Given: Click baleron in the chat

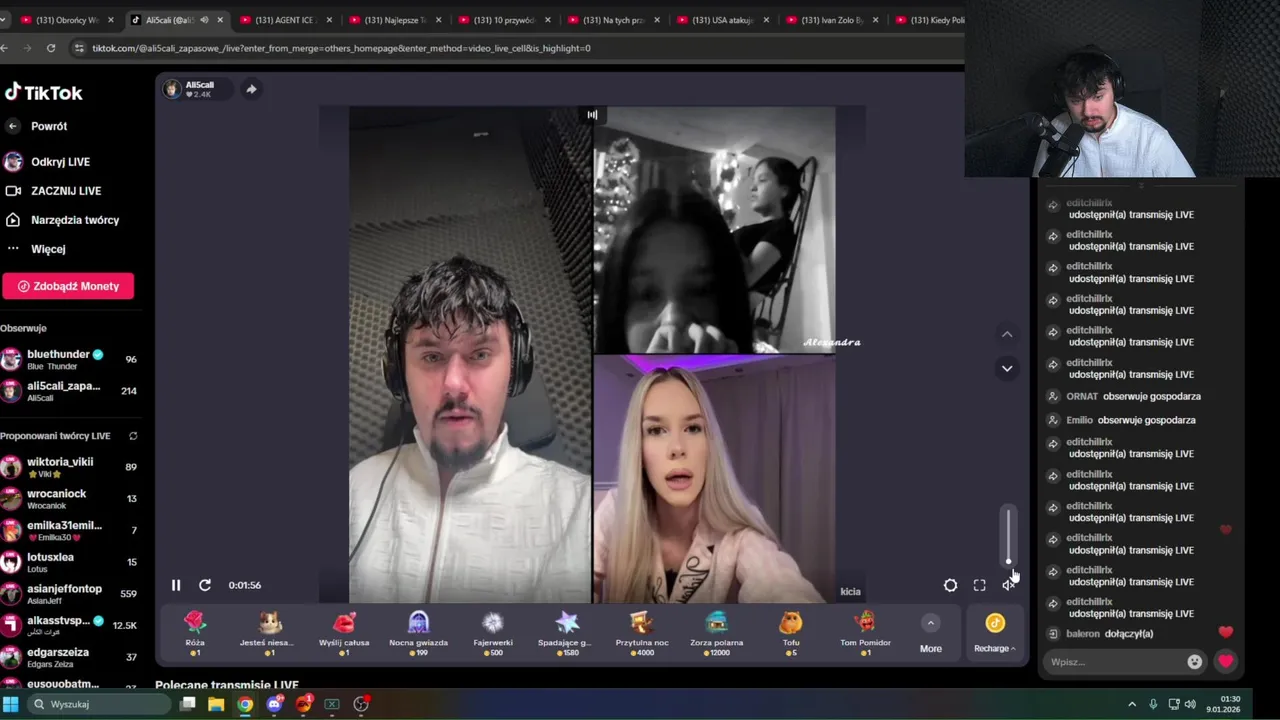Looking at the screenshot, I should pyautogui.click(x=1083, y=634).
